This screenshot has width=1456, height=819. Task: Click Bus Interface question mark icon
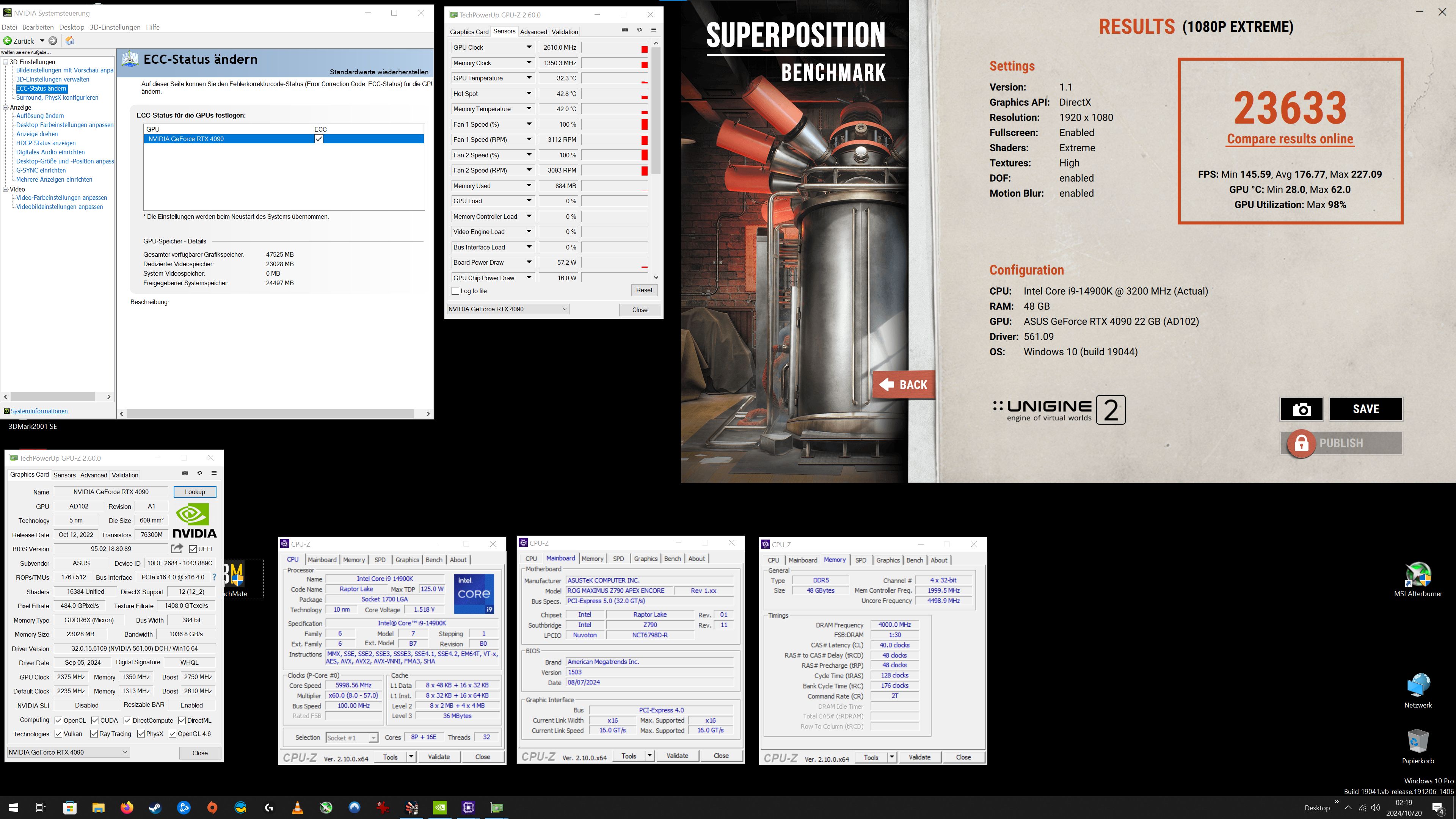tap(214, 577)
